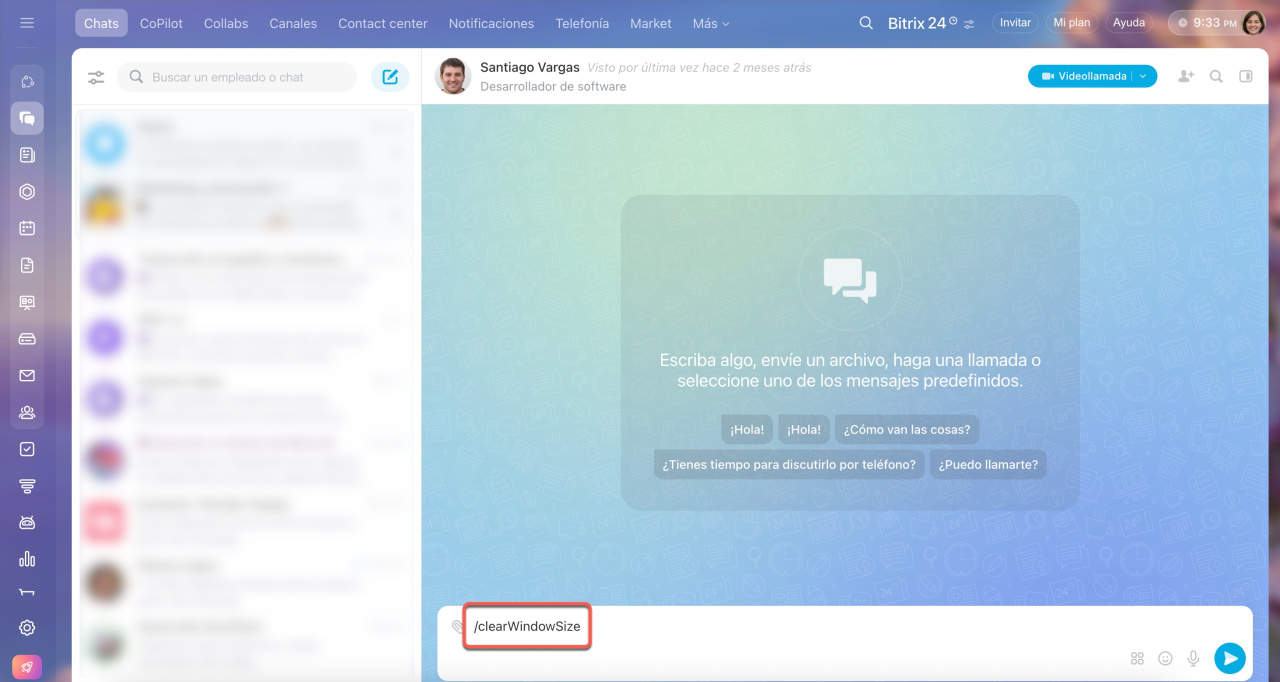
Task: Click the paperclip attach file icon
Action: [457, 627]
